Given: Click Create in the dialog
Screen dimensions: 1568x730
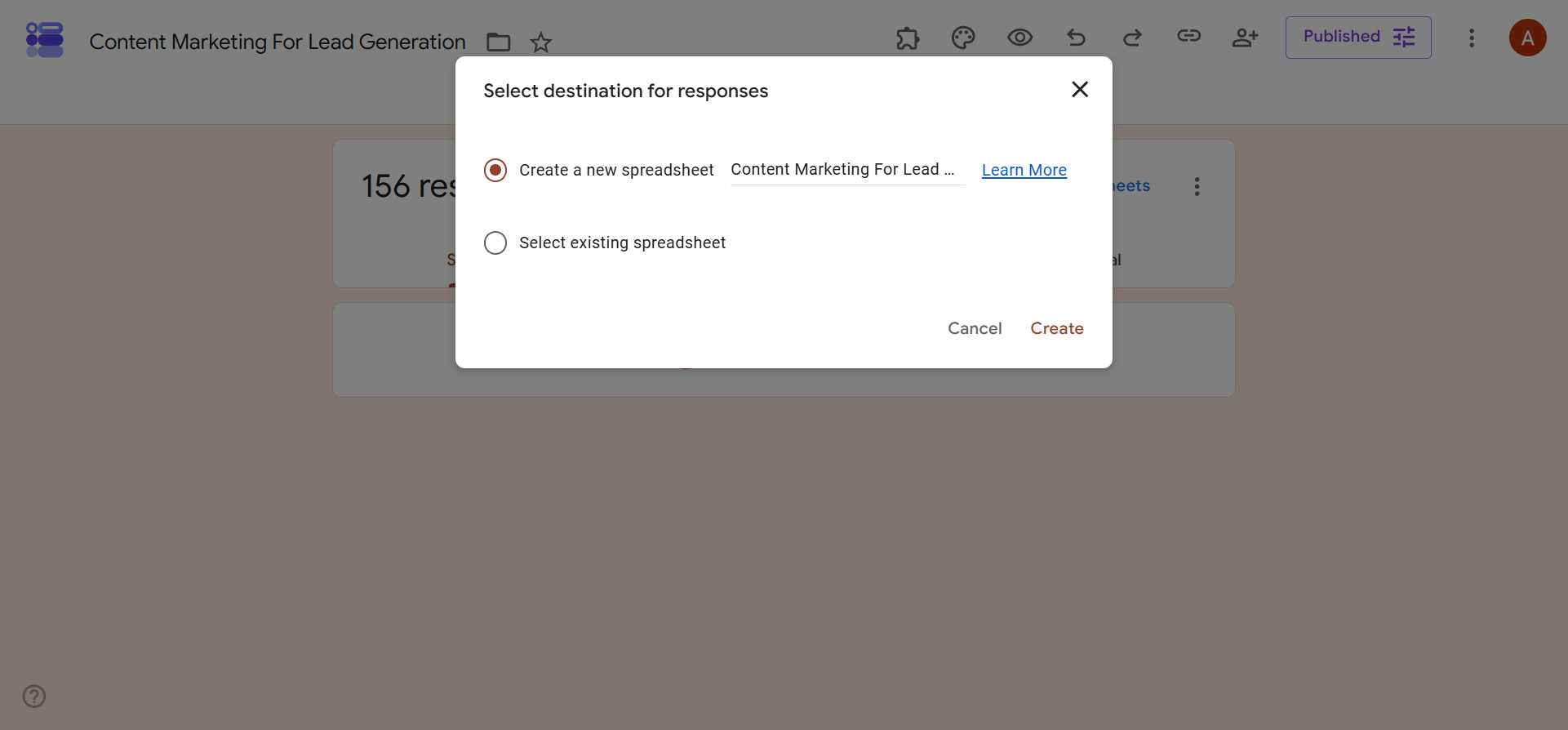Looking at the screenshot, I should tap(1057, 328).
